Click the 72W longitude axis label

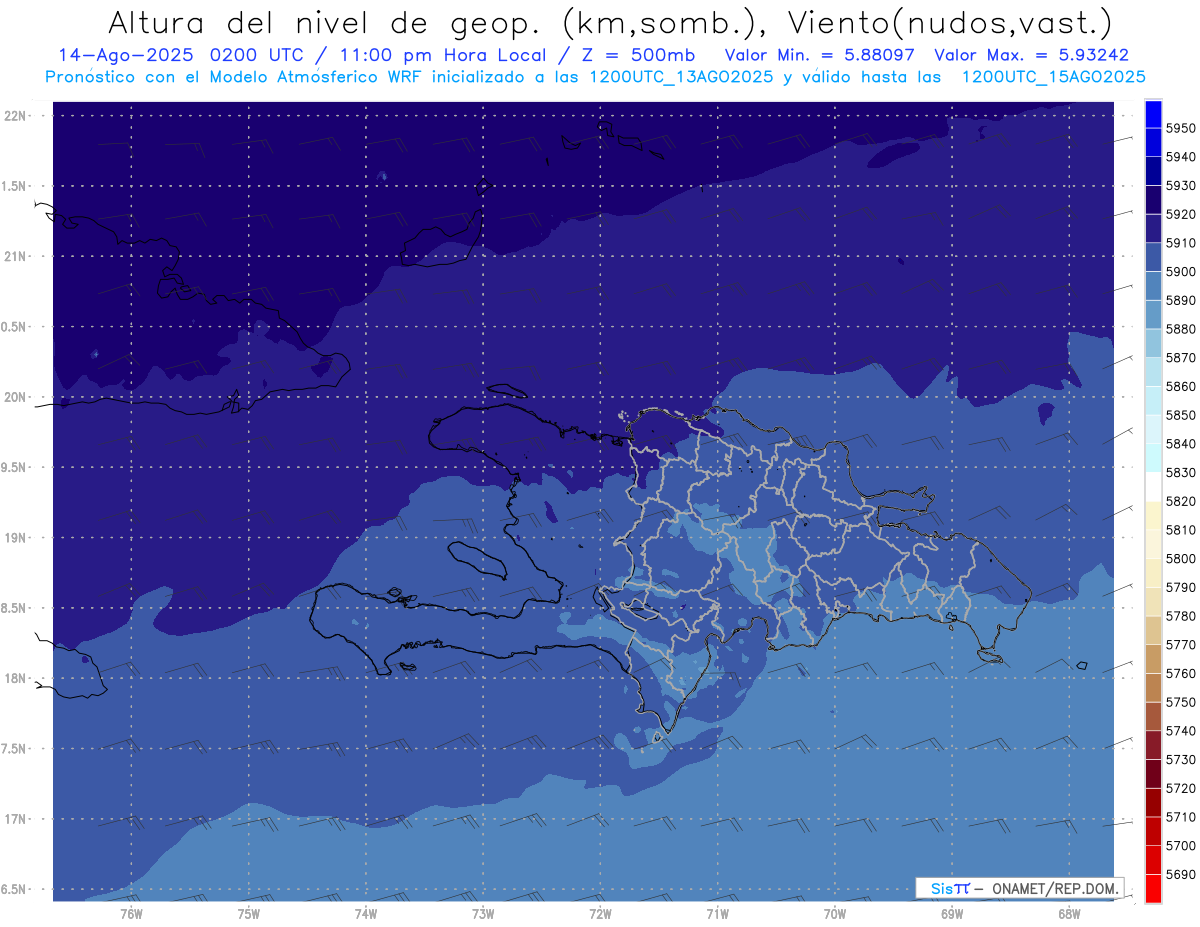600,912
